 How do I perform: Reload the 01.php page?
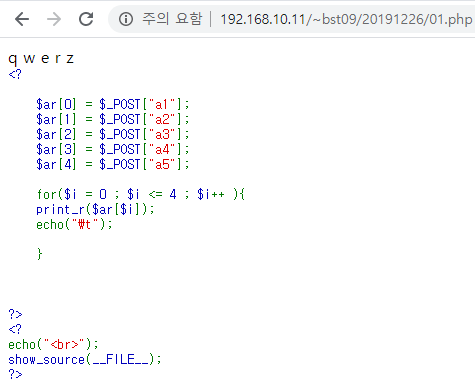pyautogui.click(x=86, y=19)
